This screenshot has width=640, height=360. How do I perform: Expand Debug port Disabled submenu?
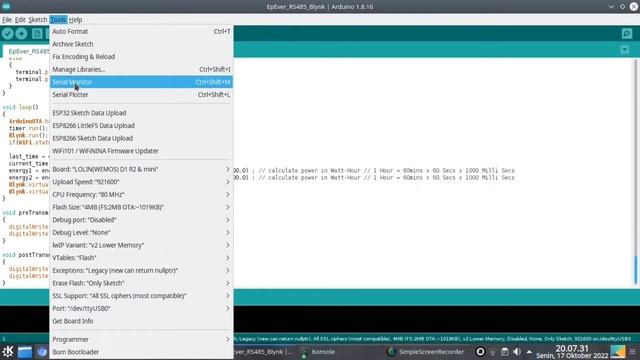pyautogui.click(x=141, y=220)
